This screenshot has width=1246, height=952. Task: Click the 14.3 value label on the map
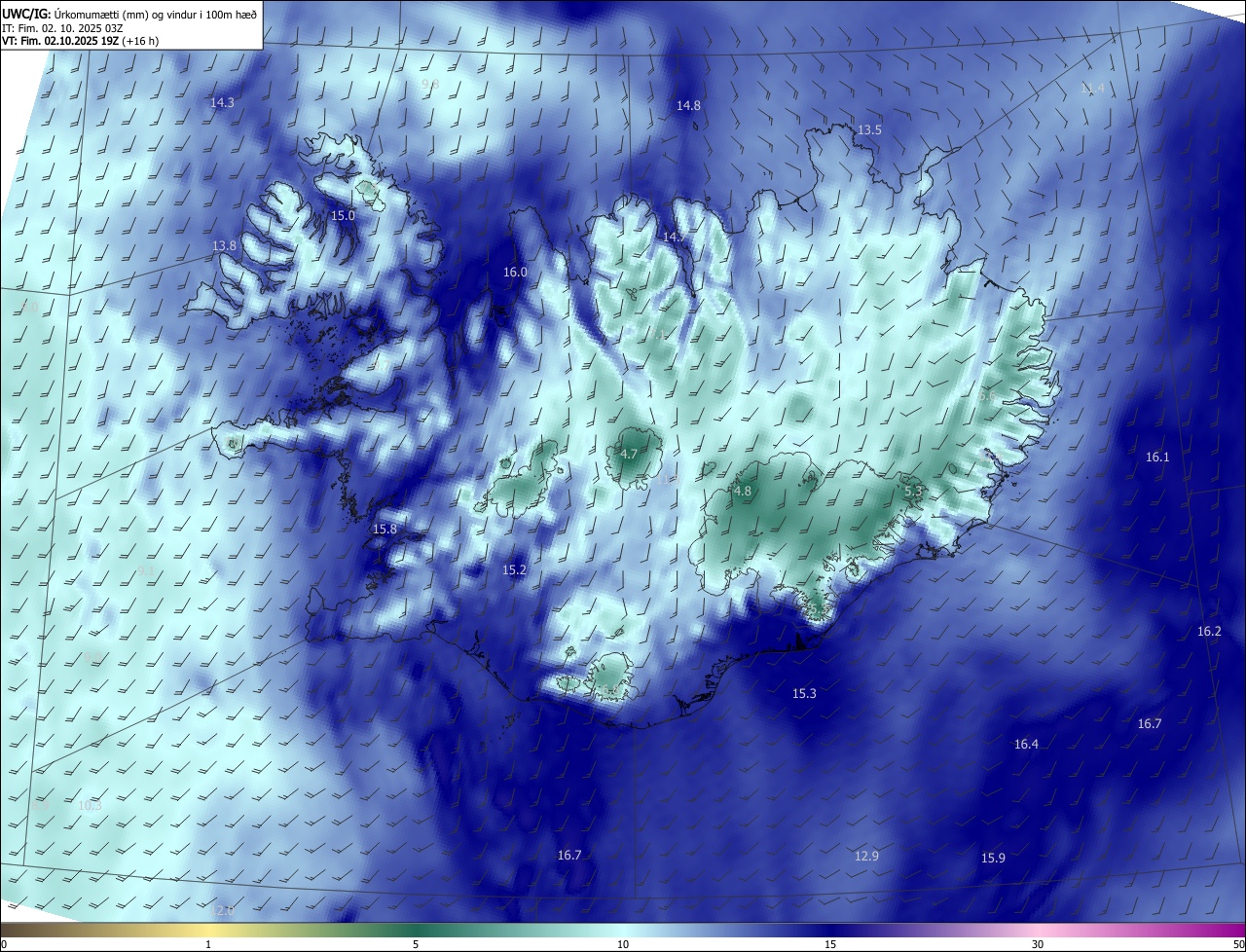[222, 102]
